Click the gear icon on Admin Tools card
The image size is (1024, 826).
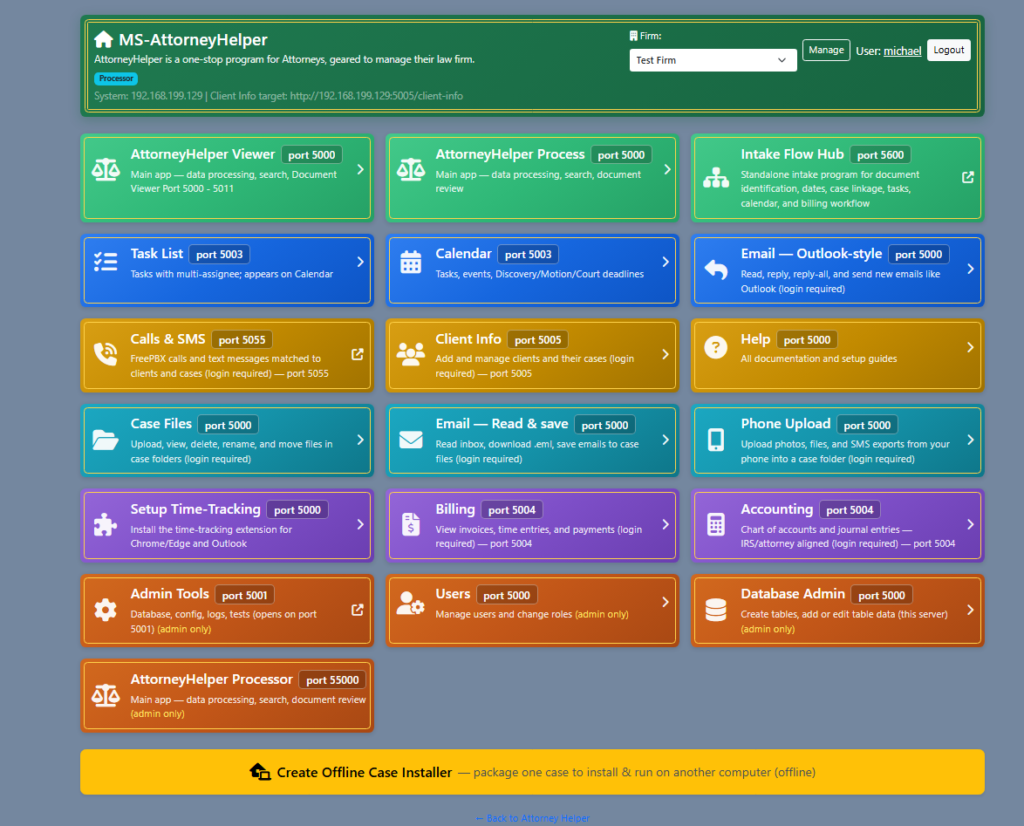tap(105, 610)
